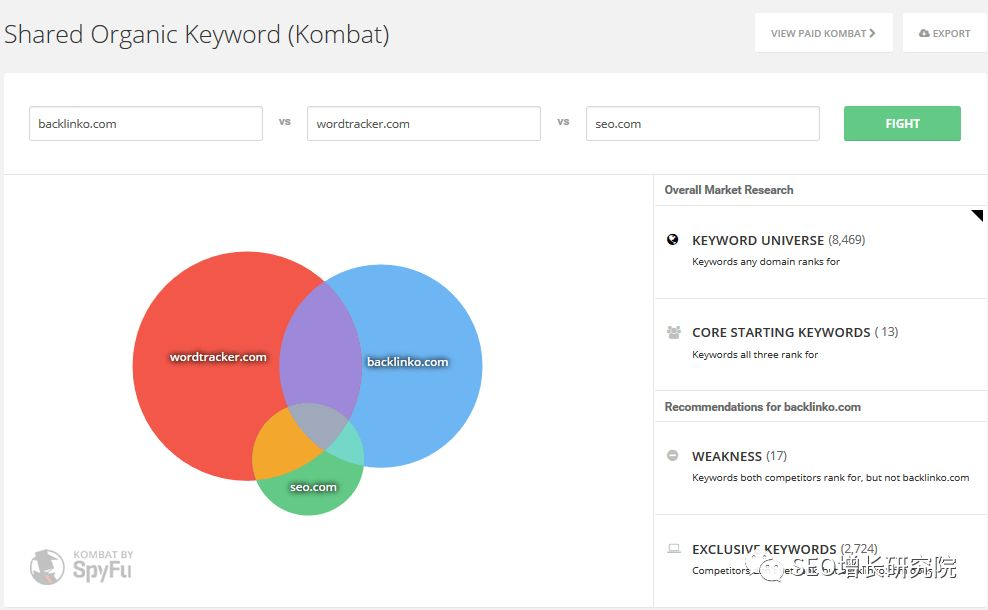Viewport: 988px width, 610px height.
Task: Focus the backlinko.com domain input field
Action: [146, 124]
